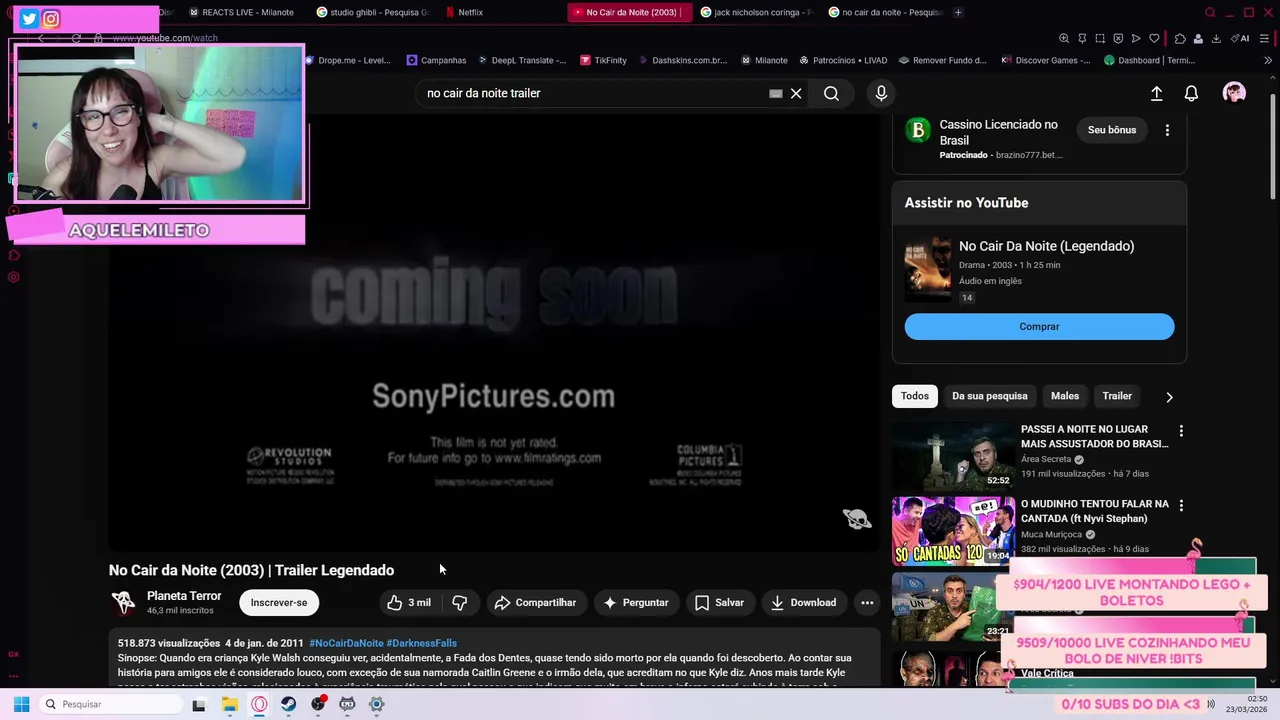1280x720 pixels.
Task: Select the Males filter chip
Action: point(1065,396)
